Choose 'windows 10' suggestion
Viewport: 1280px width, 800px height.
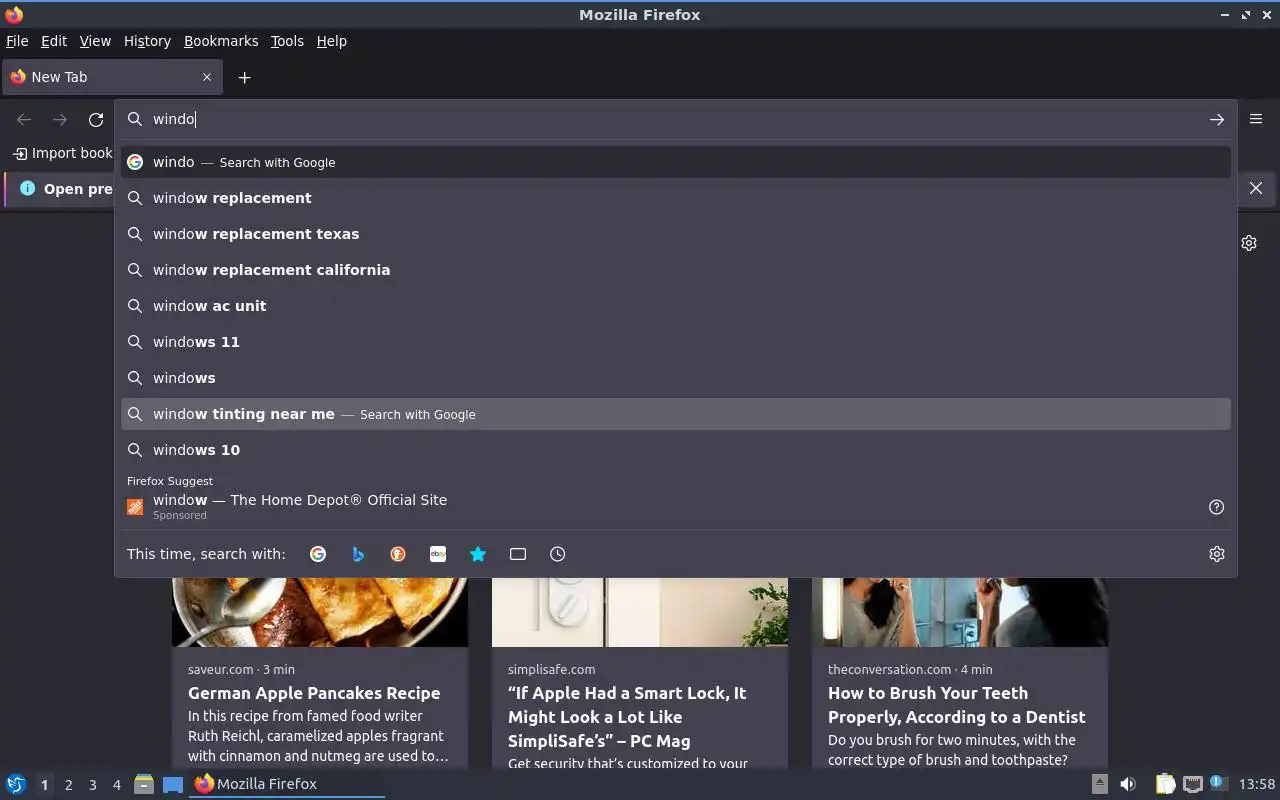(676, 450)
